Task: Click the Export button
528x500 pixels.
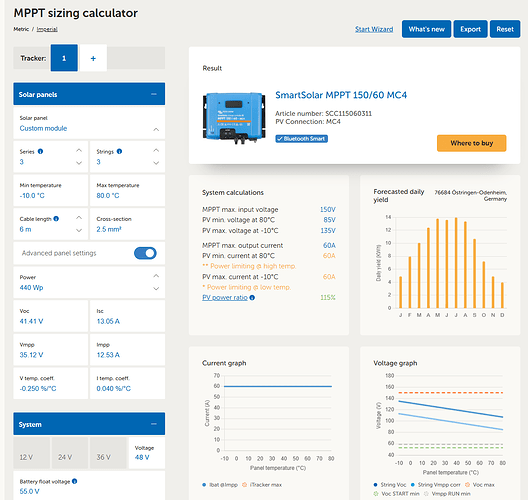Action: point(470,29)
